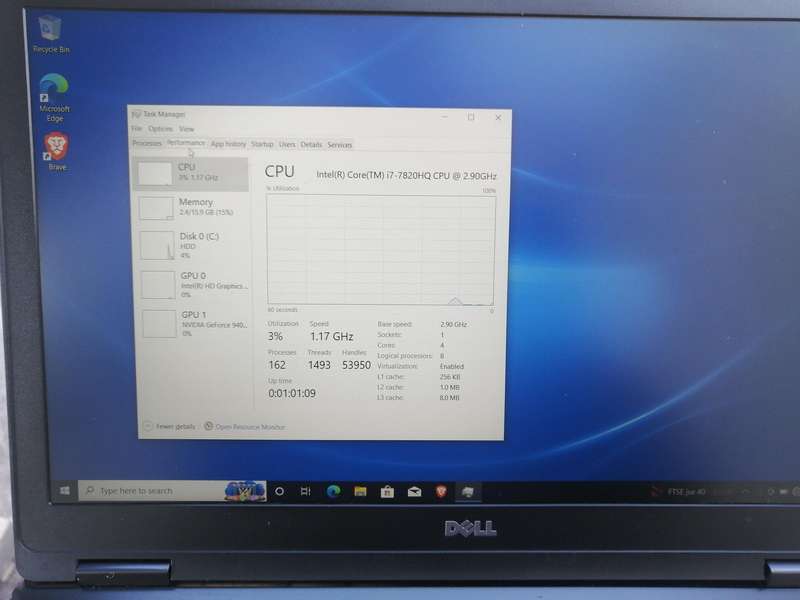This screenshot has width=800, height=600.
Task: Click the Disk 0 mini graph thumbnail
Action: tap(158, 245)
